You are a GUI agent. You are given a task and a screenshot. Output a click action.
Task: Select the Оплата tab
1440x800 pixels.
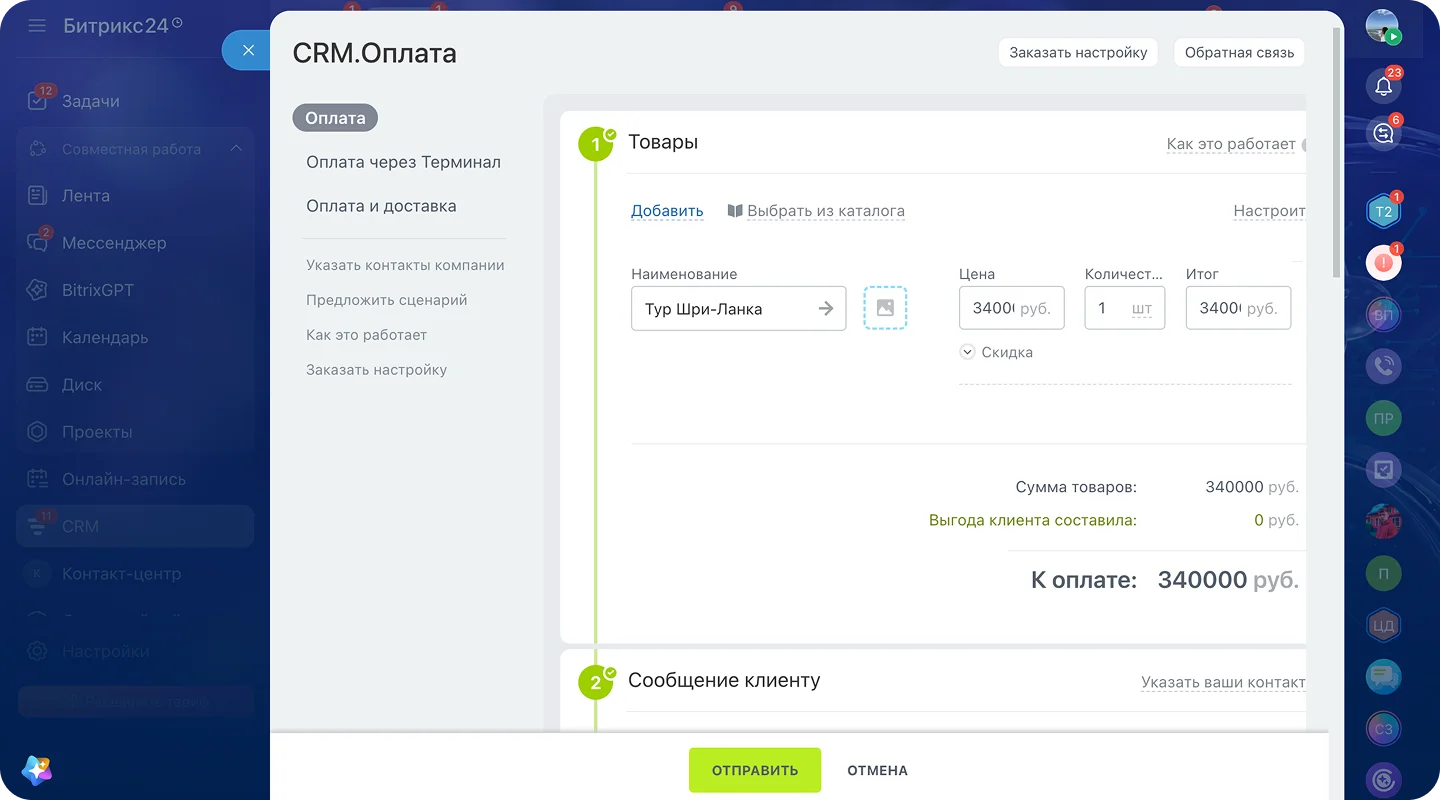(x=335, y=118)
